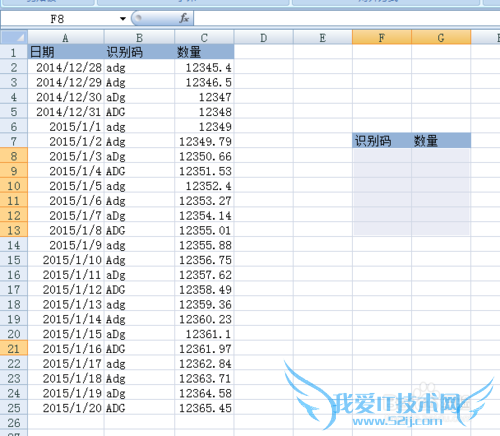Select column B header
The height and width of the screenshot is (436, 500).
point(139,37)
